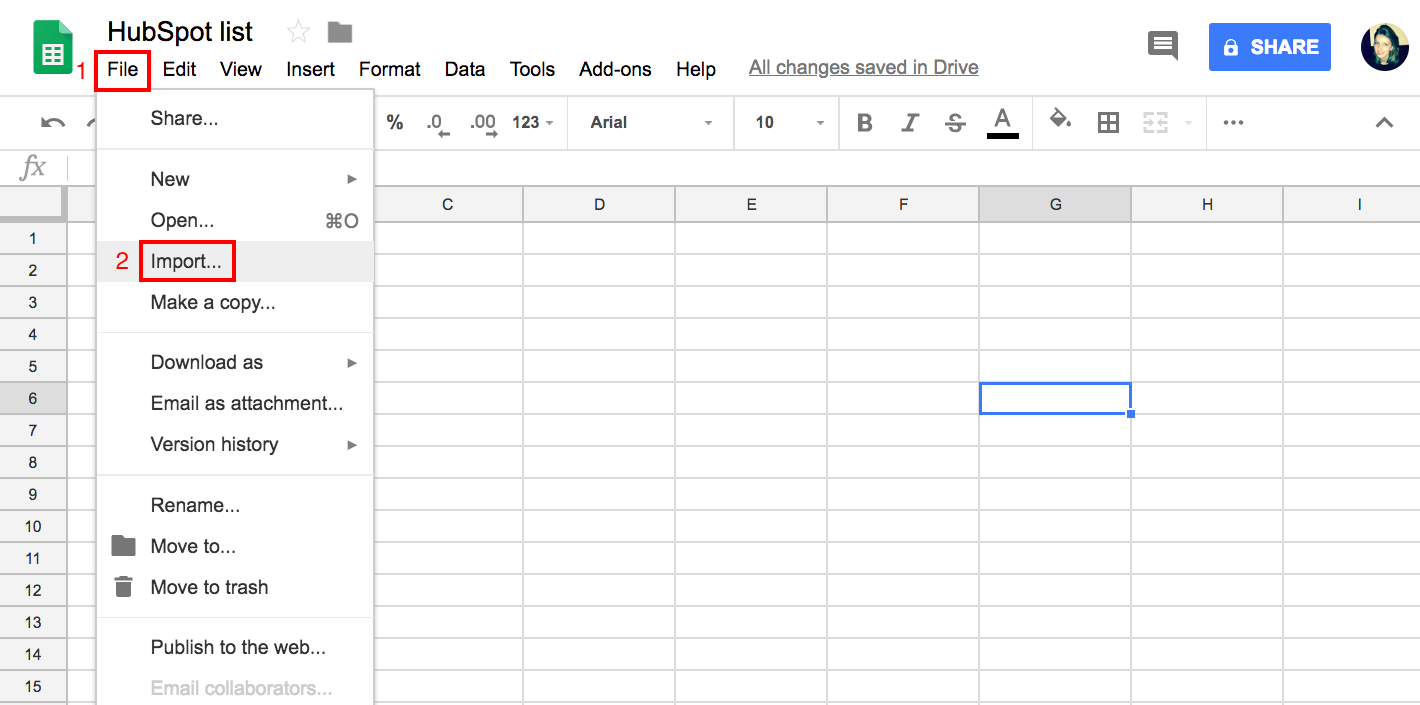Toggle italic formatting

pyautogui.click(x=910, y=123)
